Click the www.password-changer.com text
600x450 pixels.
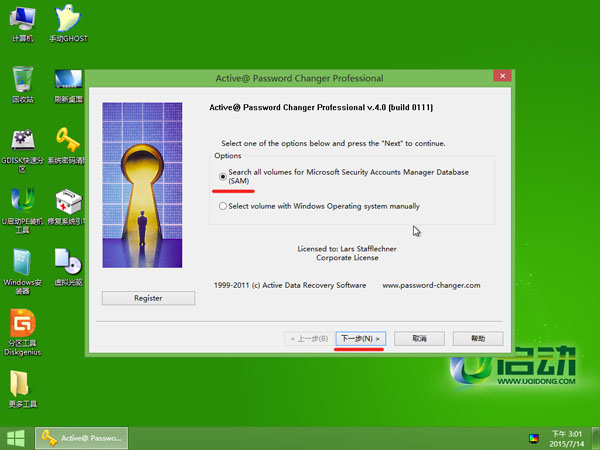[x=431, y=285]
